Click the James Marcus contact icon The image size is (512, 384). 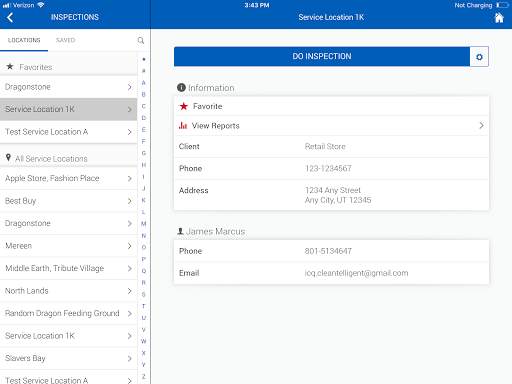click(x=180, y=231)
